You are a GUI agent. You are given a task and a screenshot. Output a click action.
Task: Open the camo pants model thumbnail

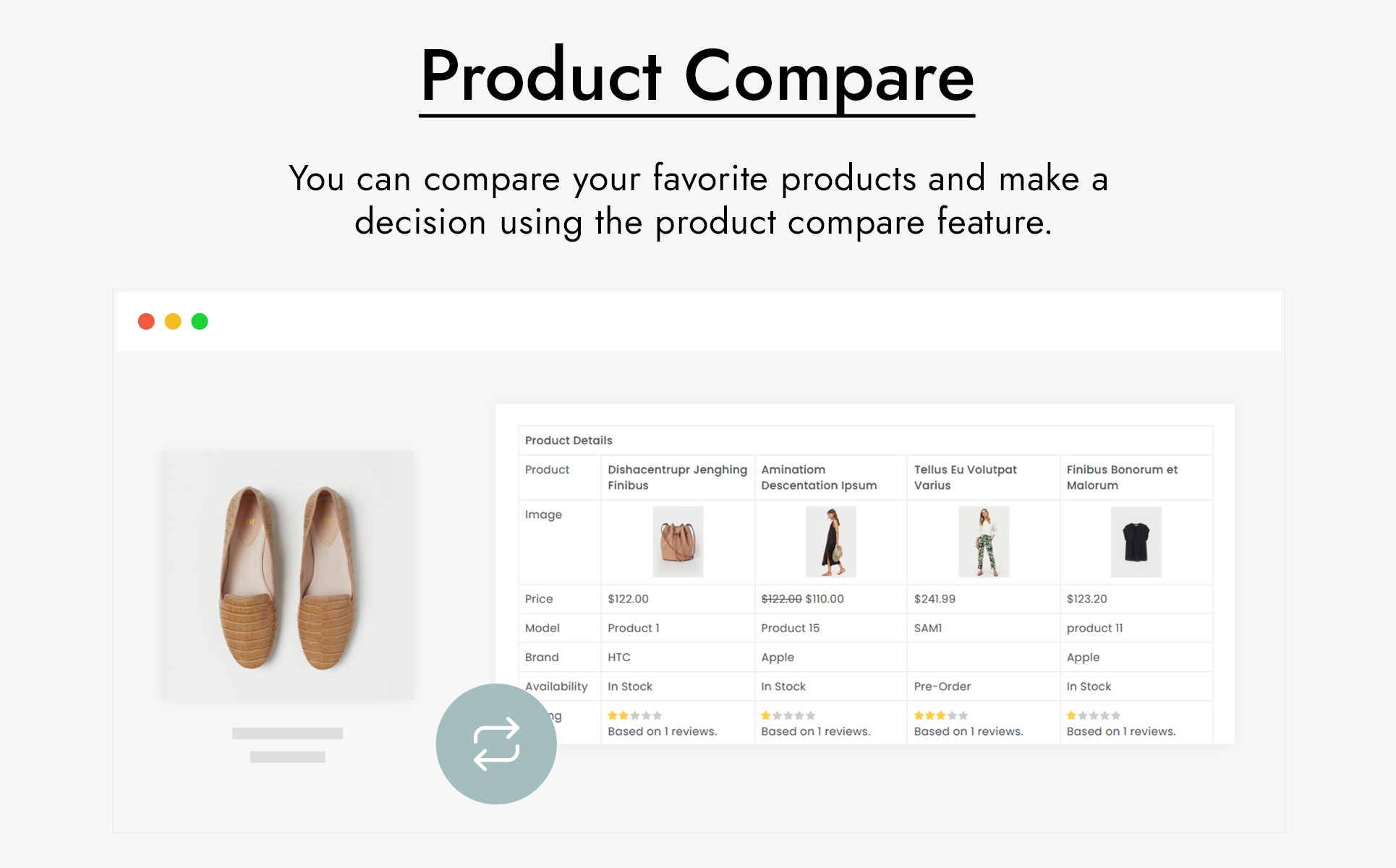coord(983,542)
